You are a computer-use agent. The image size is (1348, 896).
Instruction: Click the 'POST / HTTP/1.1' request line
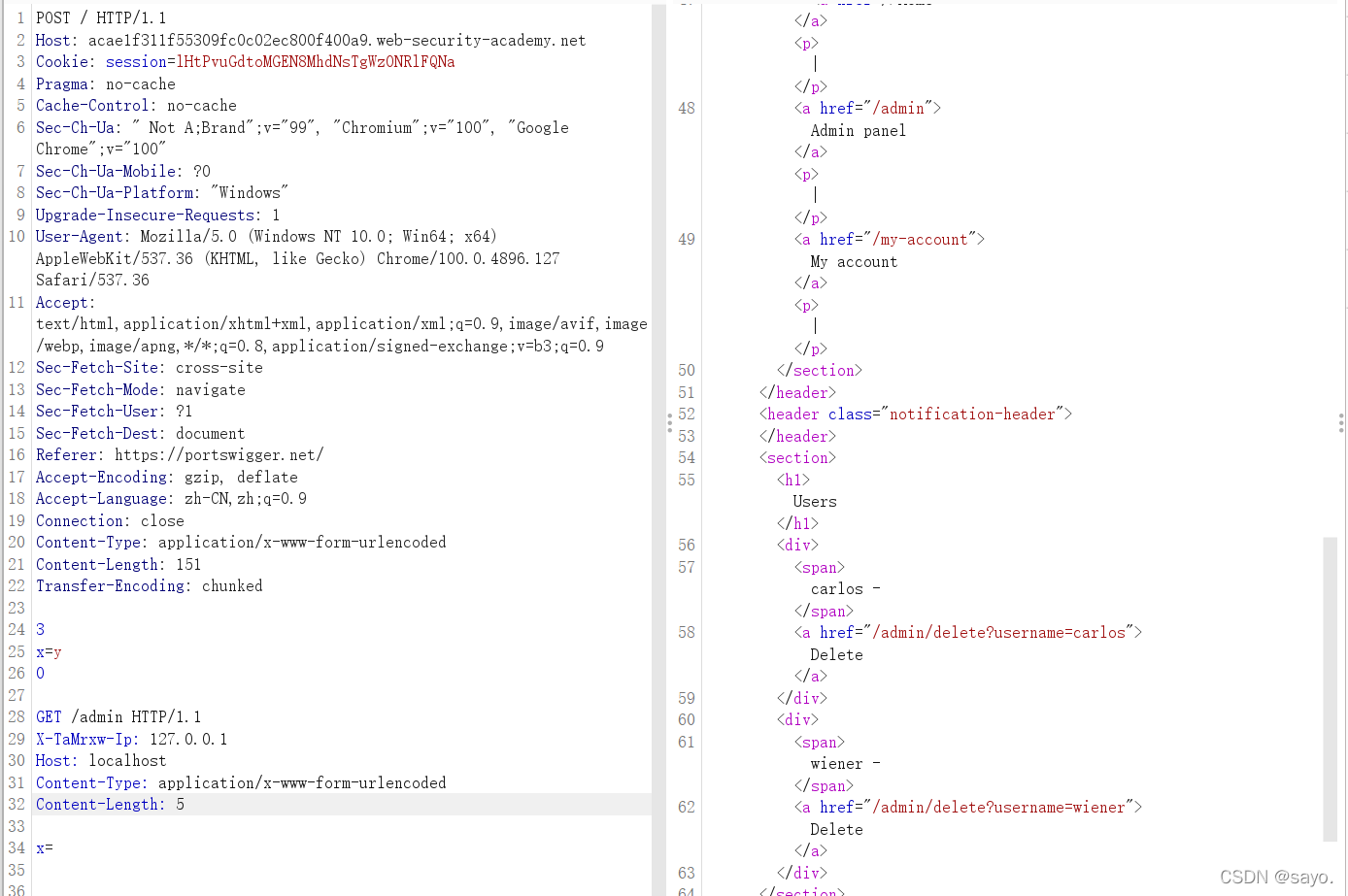[x=101, y=17]
